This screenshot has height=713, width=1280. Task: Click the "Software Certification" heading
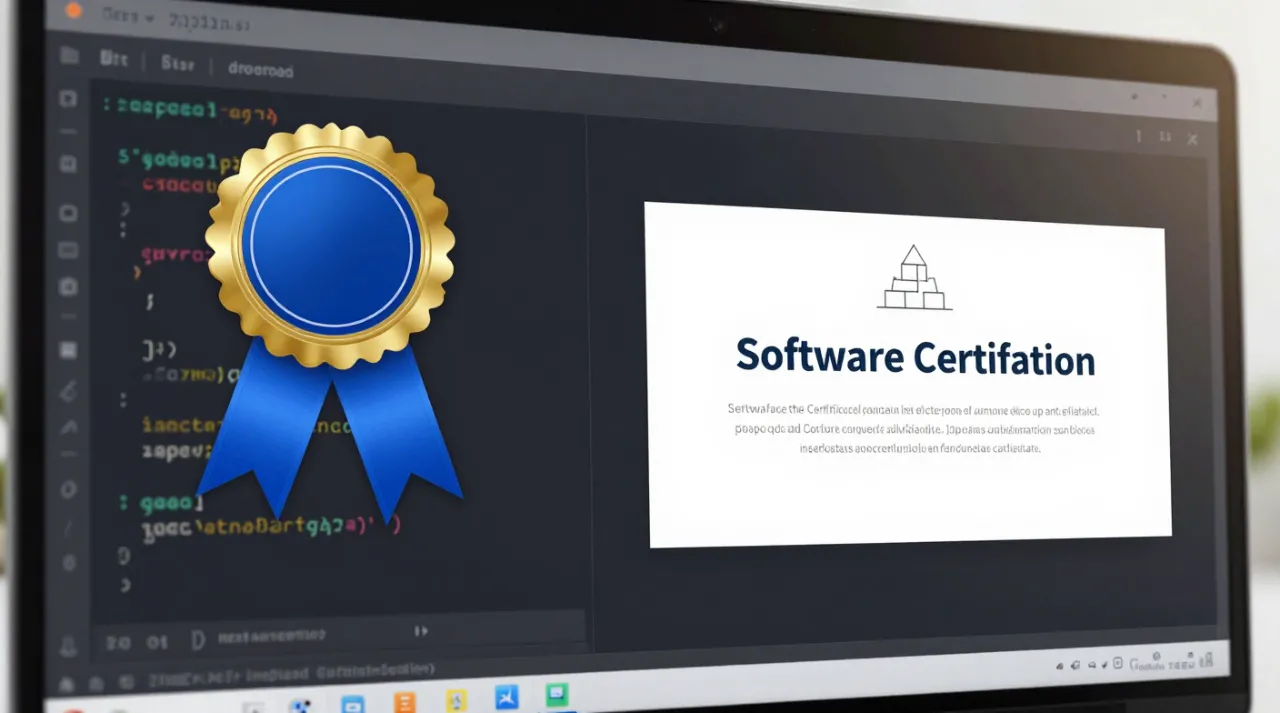click(915, 357)
